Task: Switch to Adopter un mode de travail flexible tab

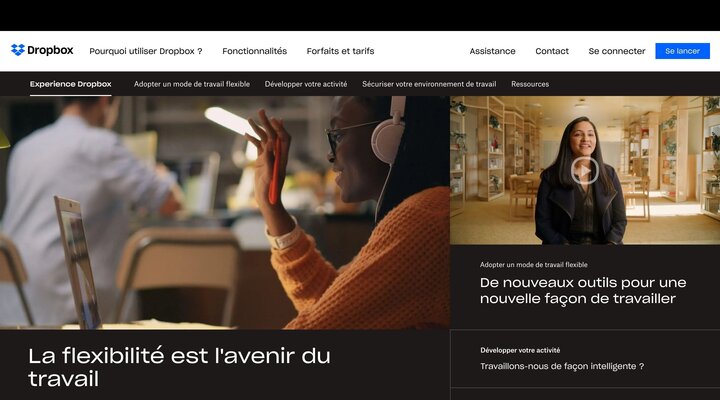Action: point(192,84)
